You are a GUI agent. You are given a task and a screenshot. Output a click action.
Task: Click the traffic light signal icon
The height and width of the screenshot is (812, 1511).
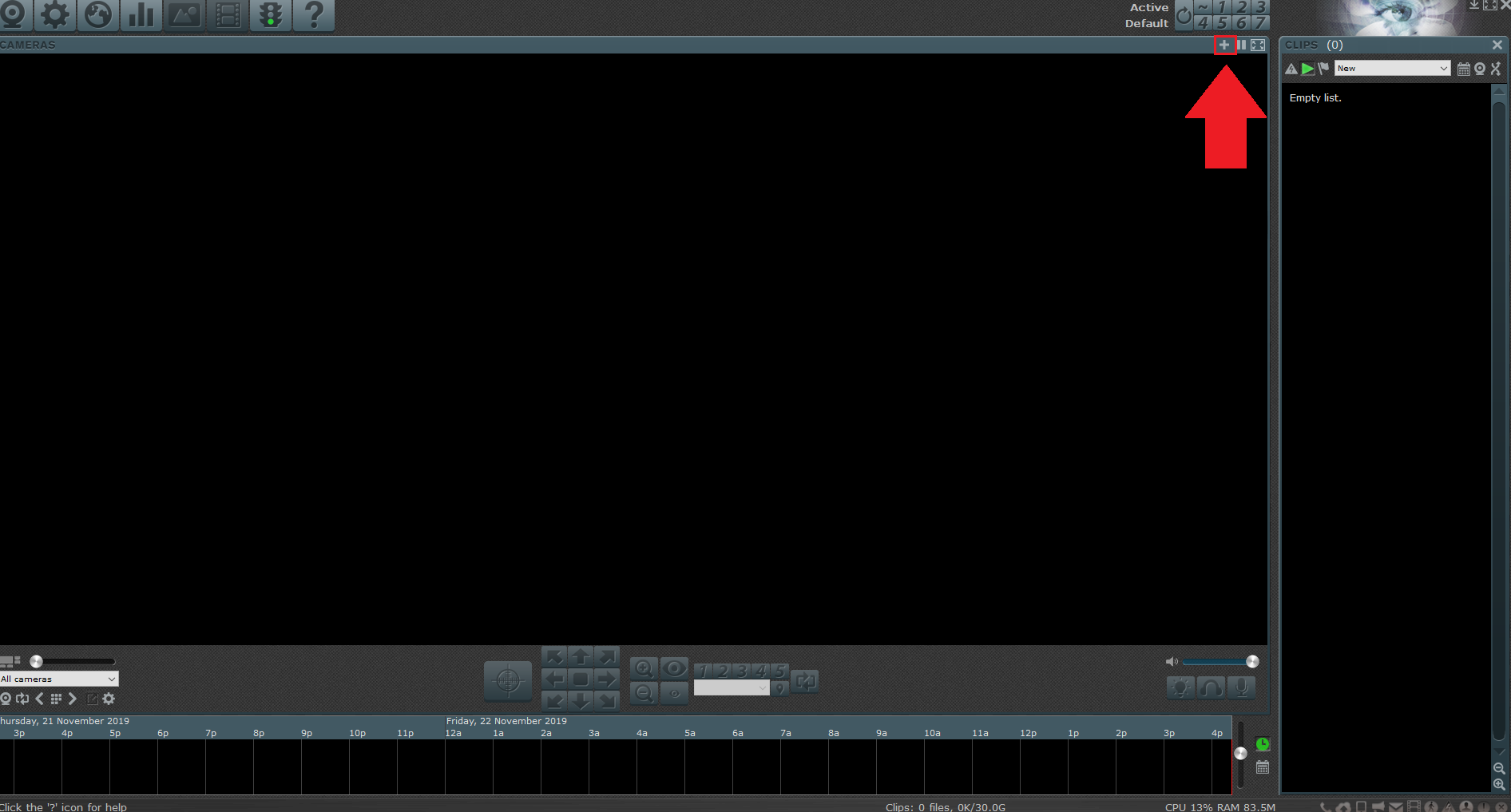(271, 15)
